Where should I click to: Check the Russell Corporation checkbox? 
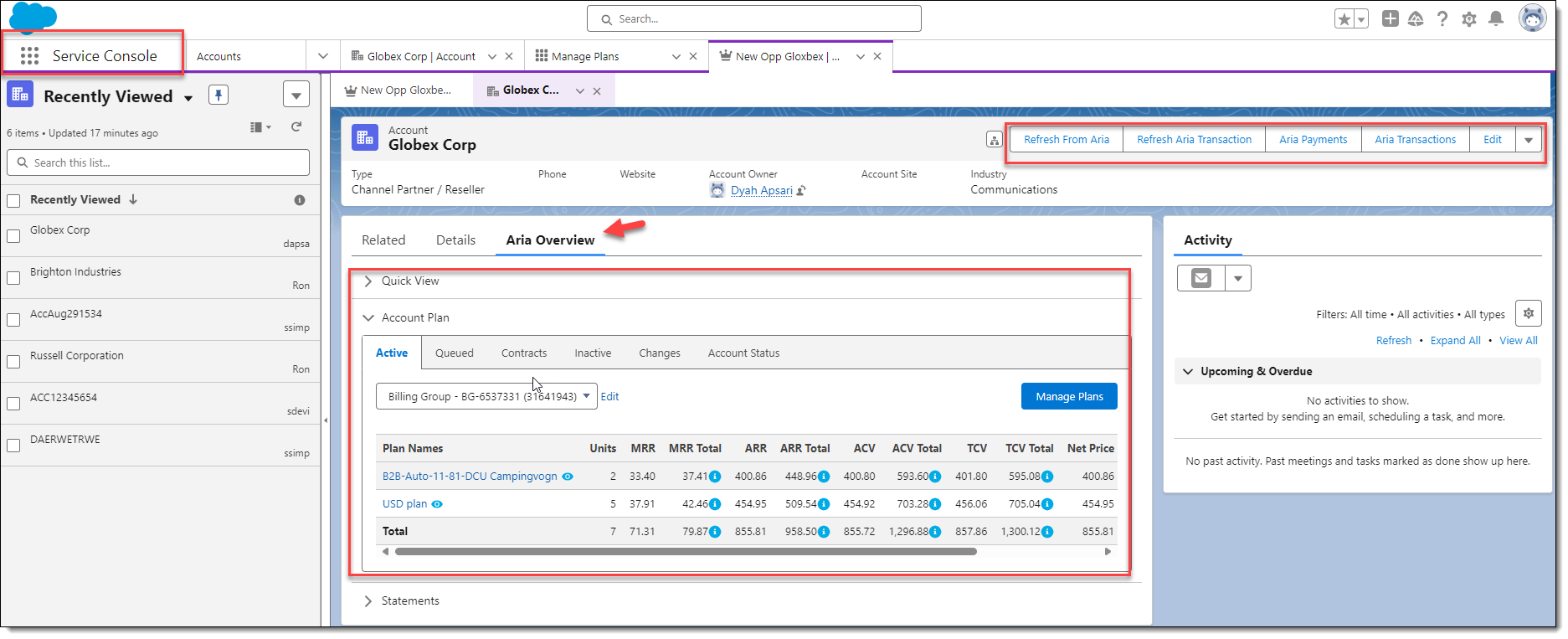pos(13,362)
